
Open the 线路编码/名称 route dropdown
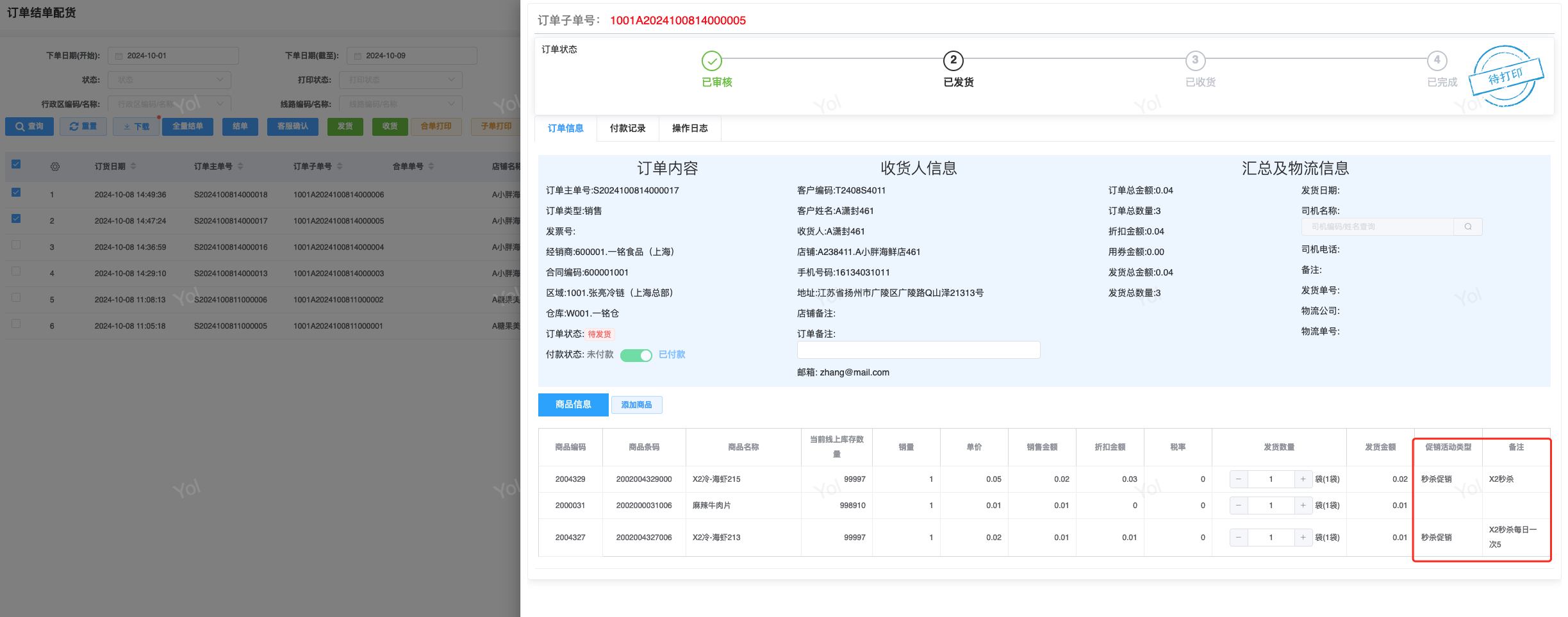coord(400,104)
